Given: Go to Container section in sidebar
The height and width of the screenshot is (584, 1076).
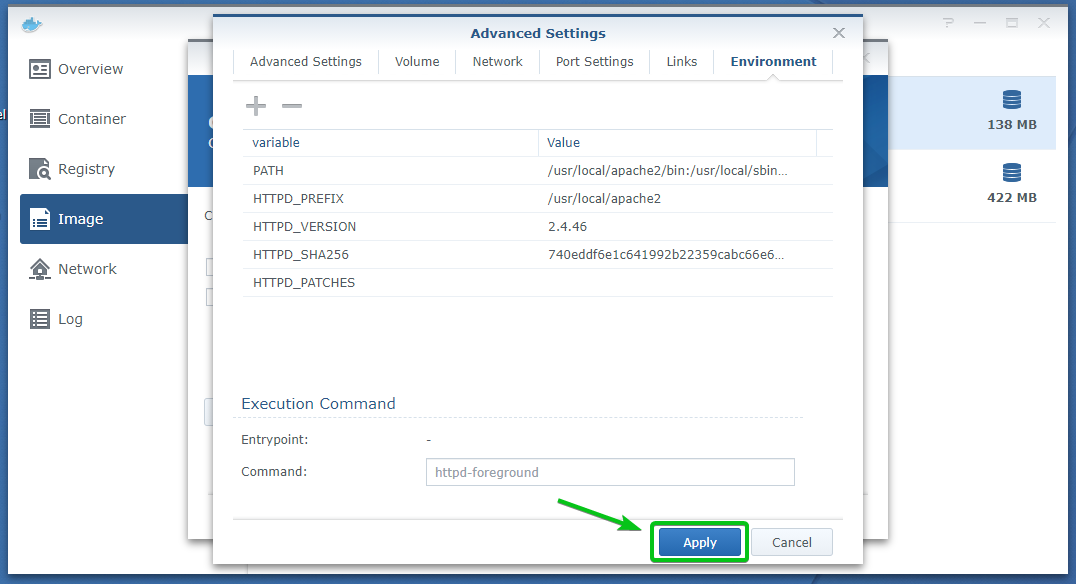Looking at the screenshot, I should [91, 119].
